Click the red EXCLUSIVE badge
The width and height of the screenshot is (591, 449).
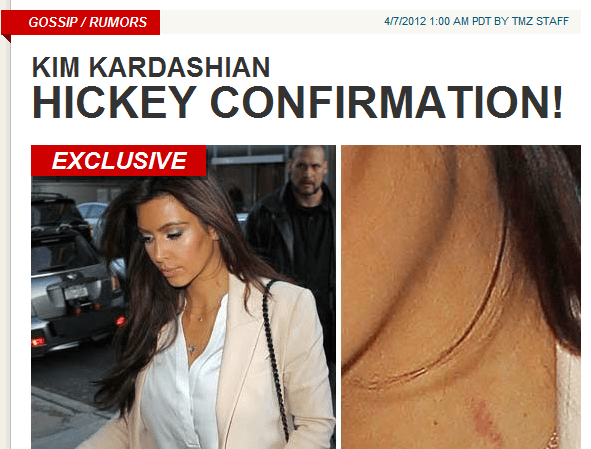119,161
